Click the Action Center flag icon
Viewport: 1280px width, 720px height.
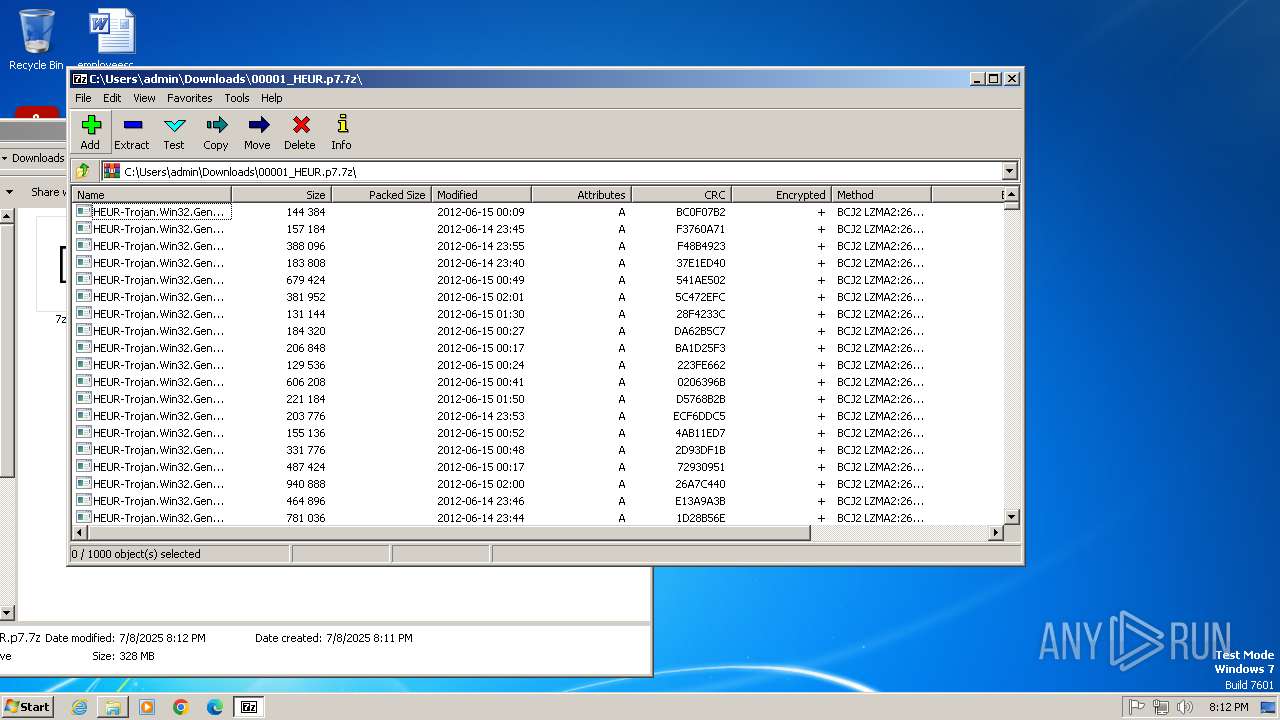1136,707
